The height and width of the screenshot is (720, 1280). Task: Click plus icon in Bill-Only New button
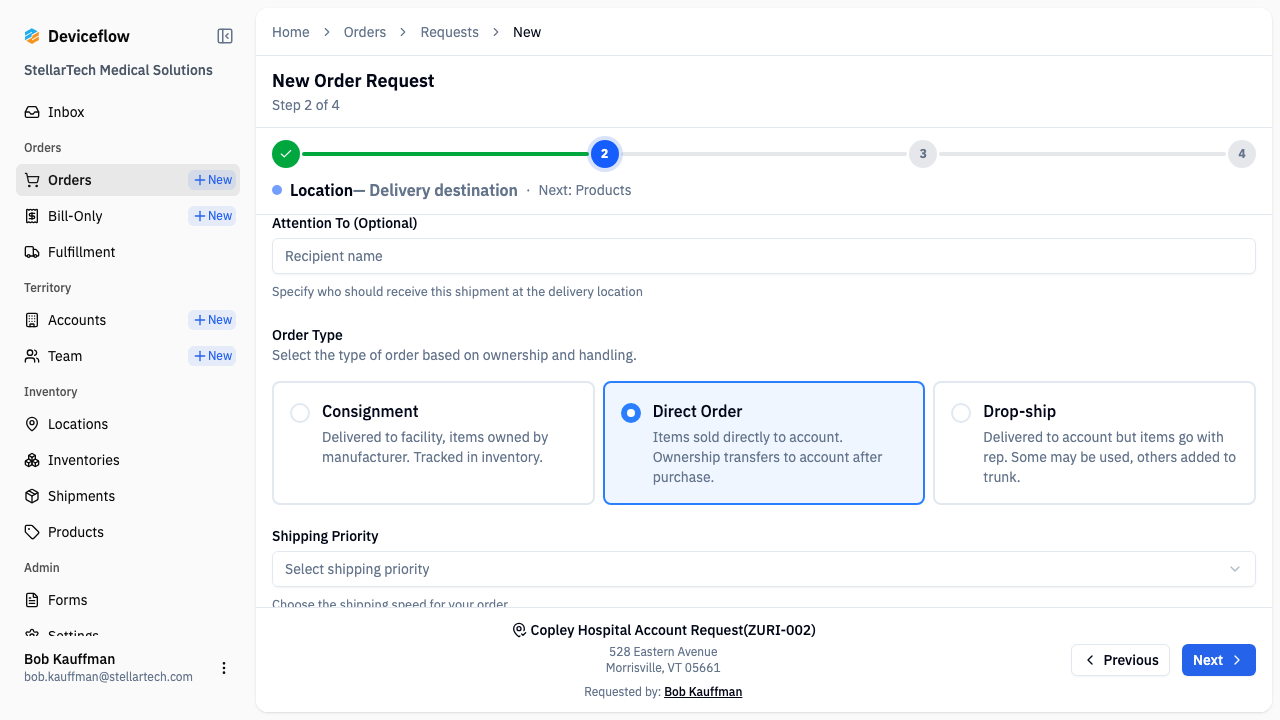click(199, 216)
